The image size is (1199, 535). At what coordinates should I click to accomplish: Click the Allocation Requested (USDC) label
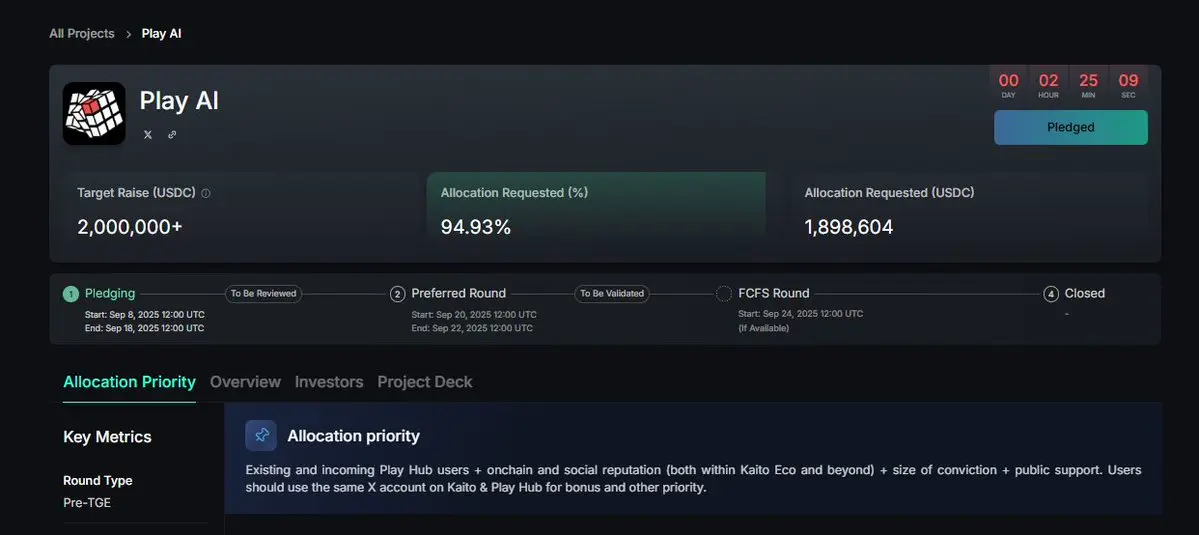[x=889, y=193]
